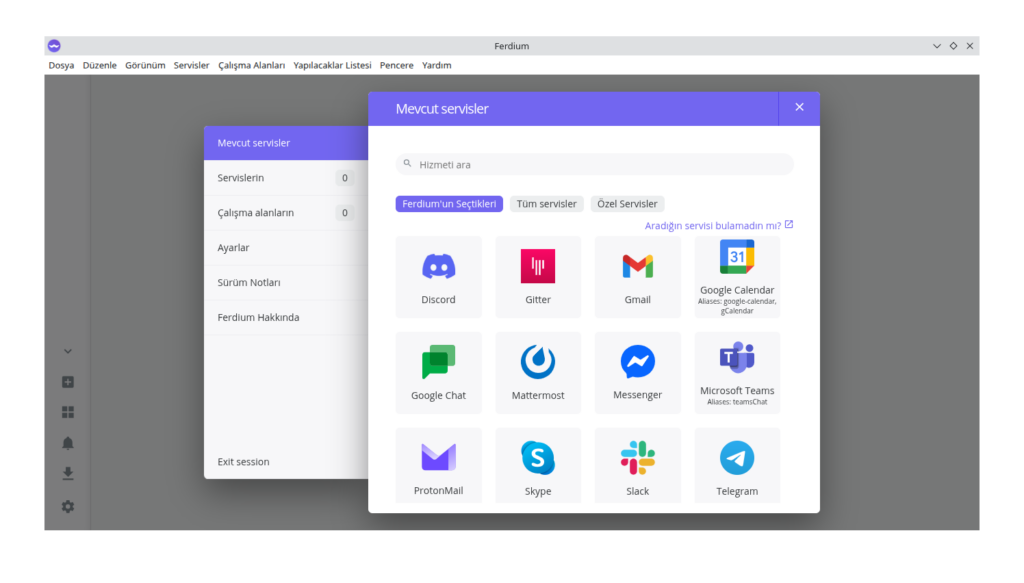
Task: Click the add service plus icon in sidebar
Action: point(68,382)
